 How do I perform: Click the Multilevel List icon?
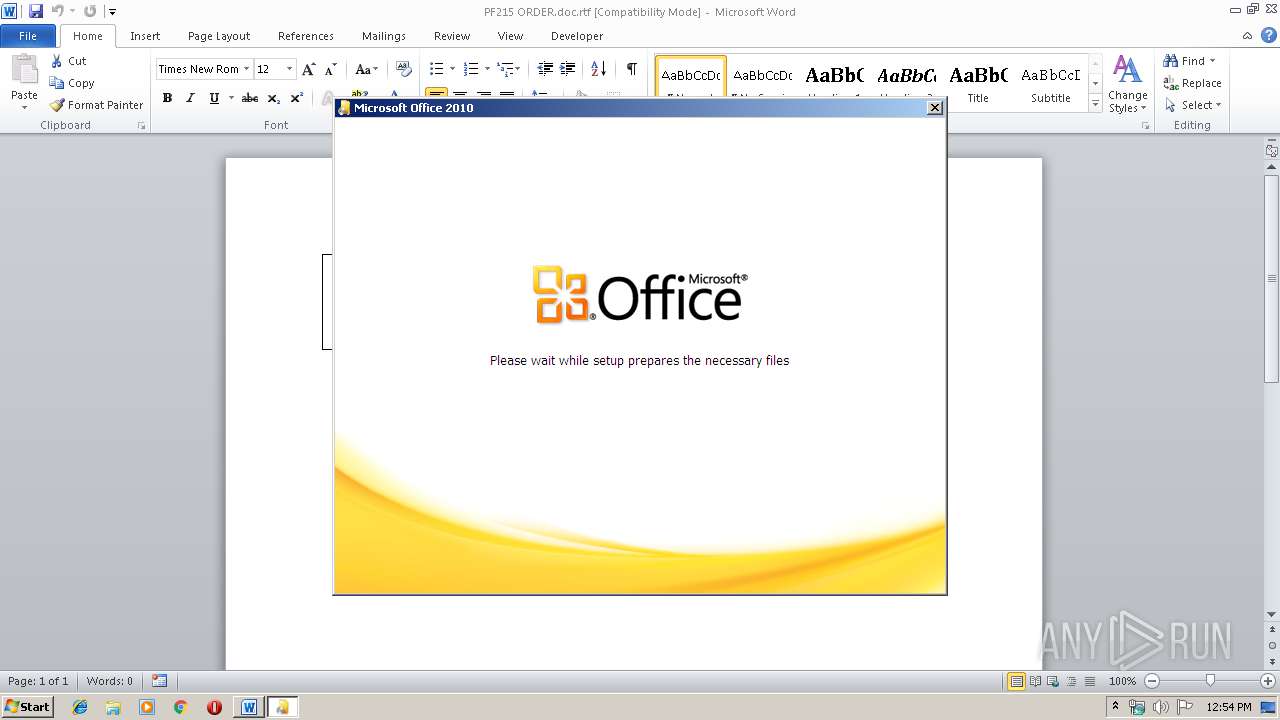coord(507,69)
